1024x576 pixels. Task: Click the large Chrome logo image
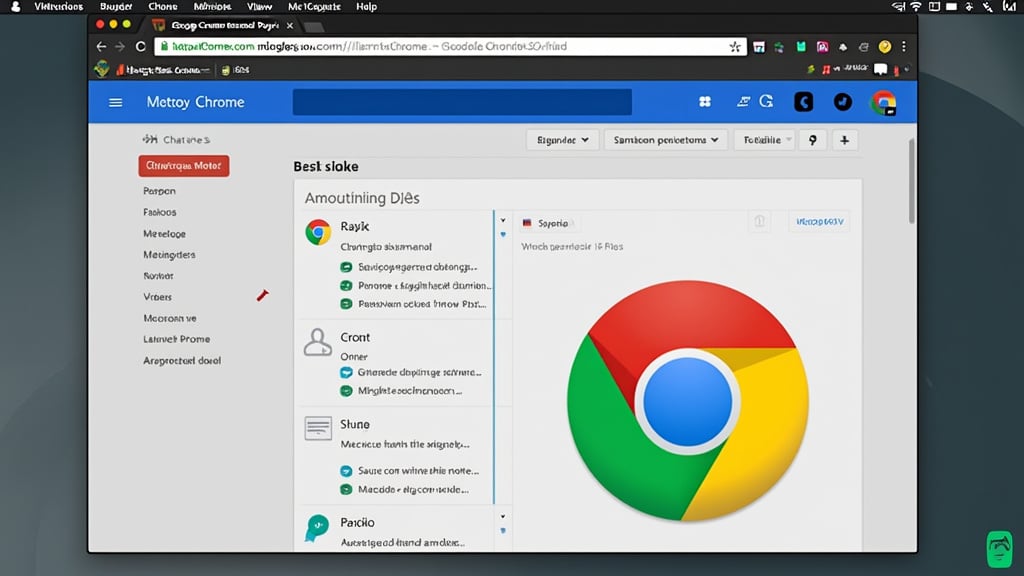click(688, 401)
